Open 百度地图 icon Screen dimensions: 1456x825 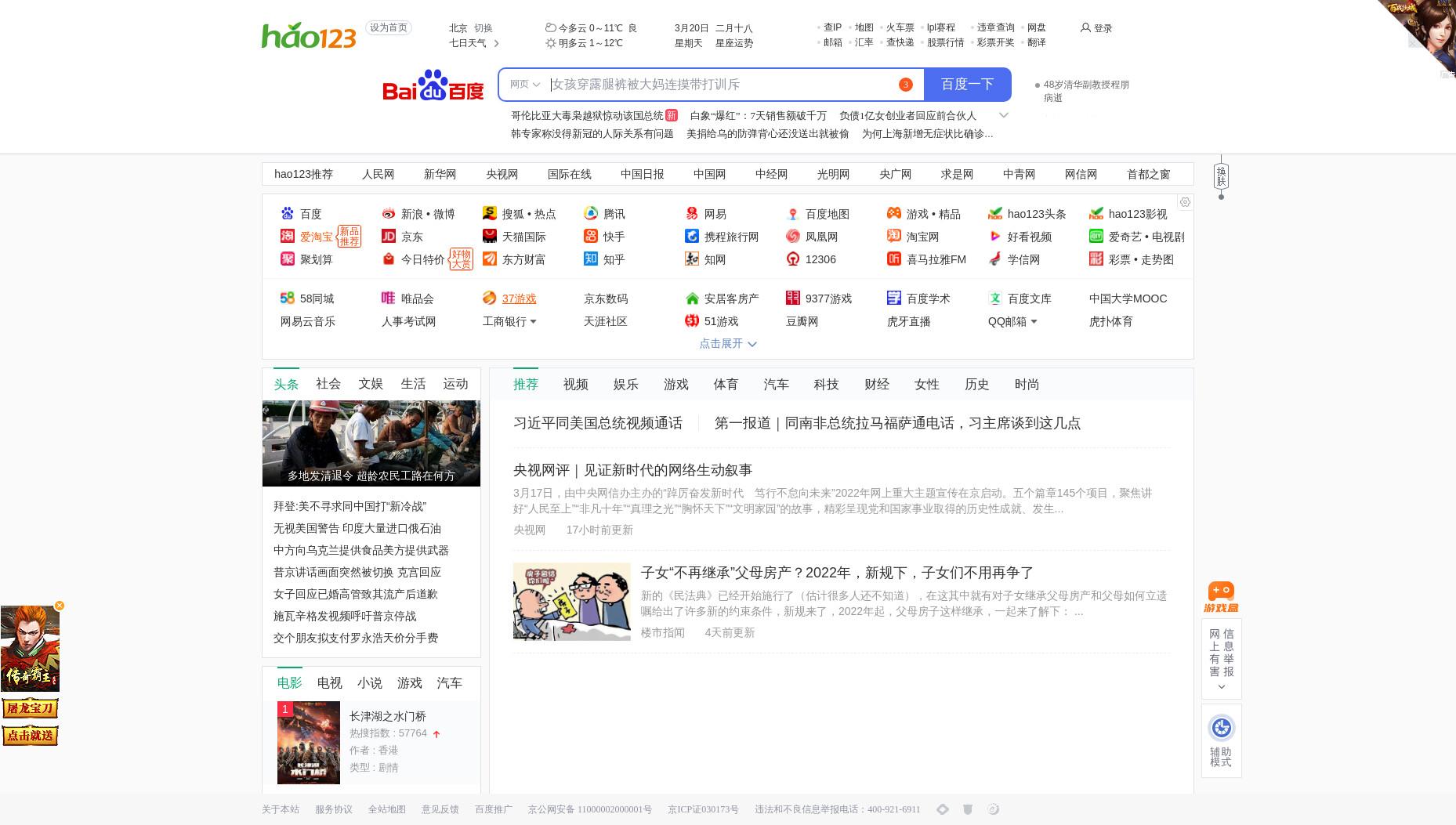click(793, 213)
